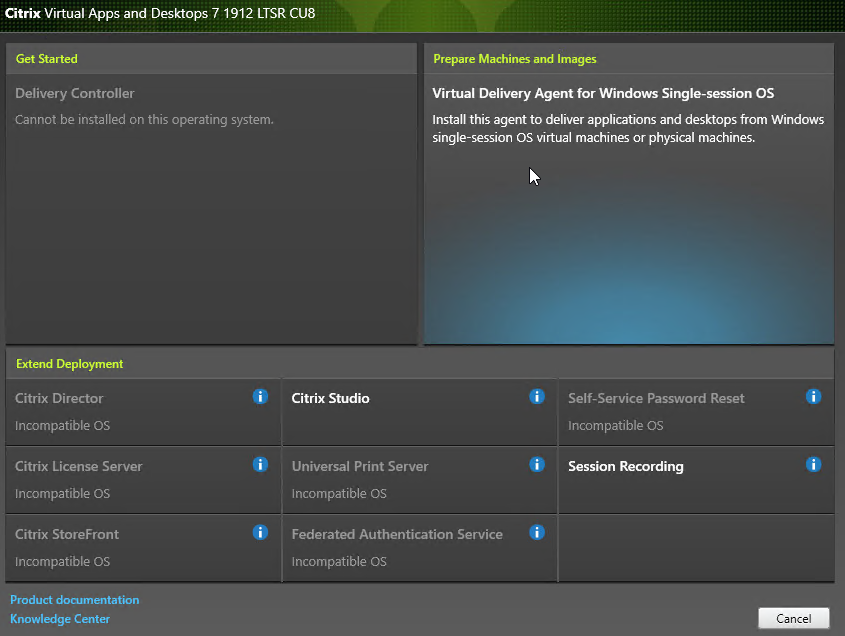Click the Cancel button

click(793, 618)
